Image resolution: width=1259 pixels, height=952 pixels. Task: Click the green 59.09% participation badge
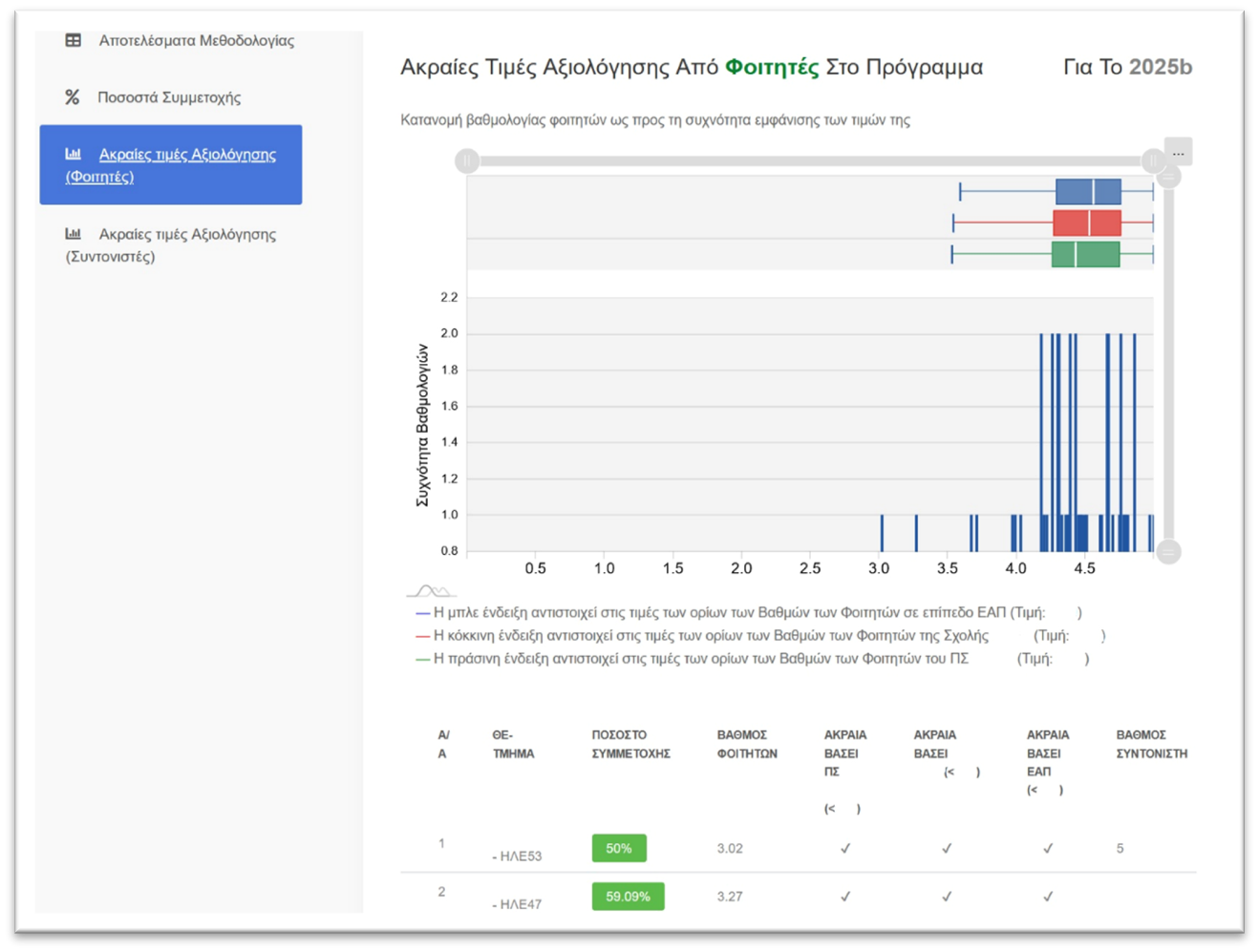click(x=628, y=897)
